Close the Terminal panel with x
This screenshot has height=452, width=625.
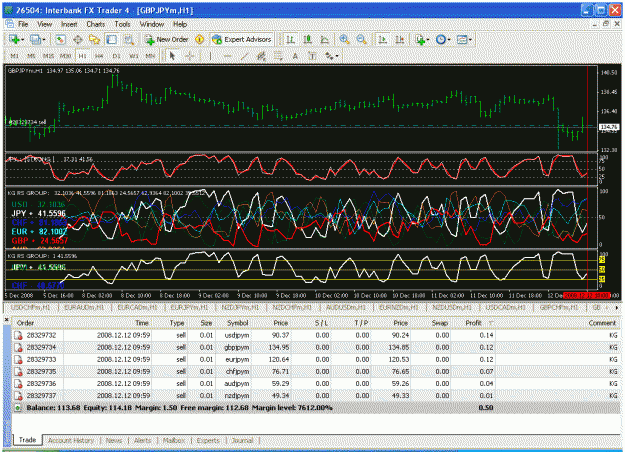click(6, 320)
